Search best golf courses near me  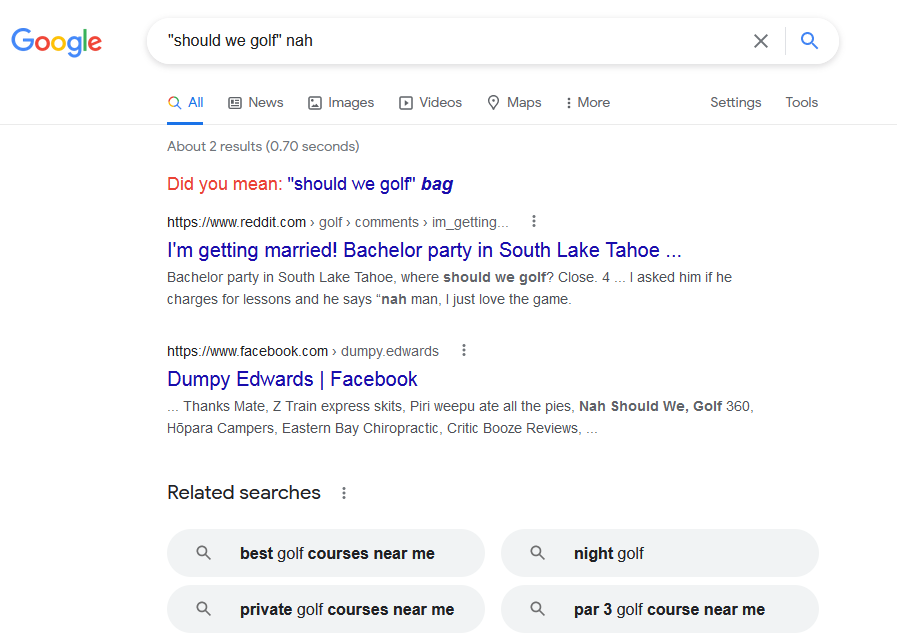tap(326, 553)
